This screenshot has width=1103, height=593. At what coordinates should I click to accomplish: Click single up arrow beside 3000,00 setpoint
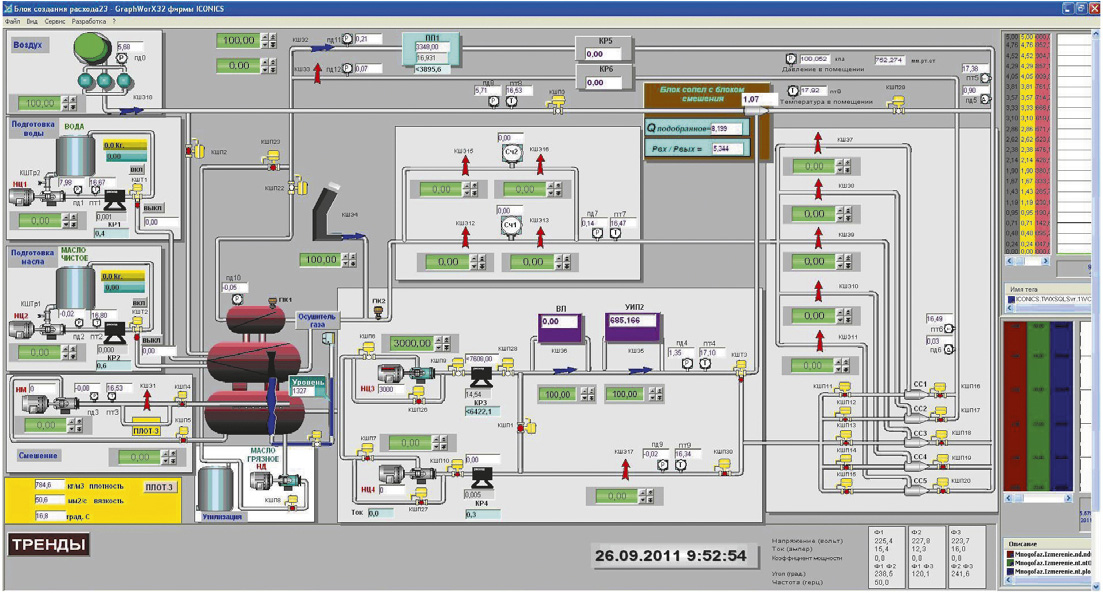[x=440, y=340]
